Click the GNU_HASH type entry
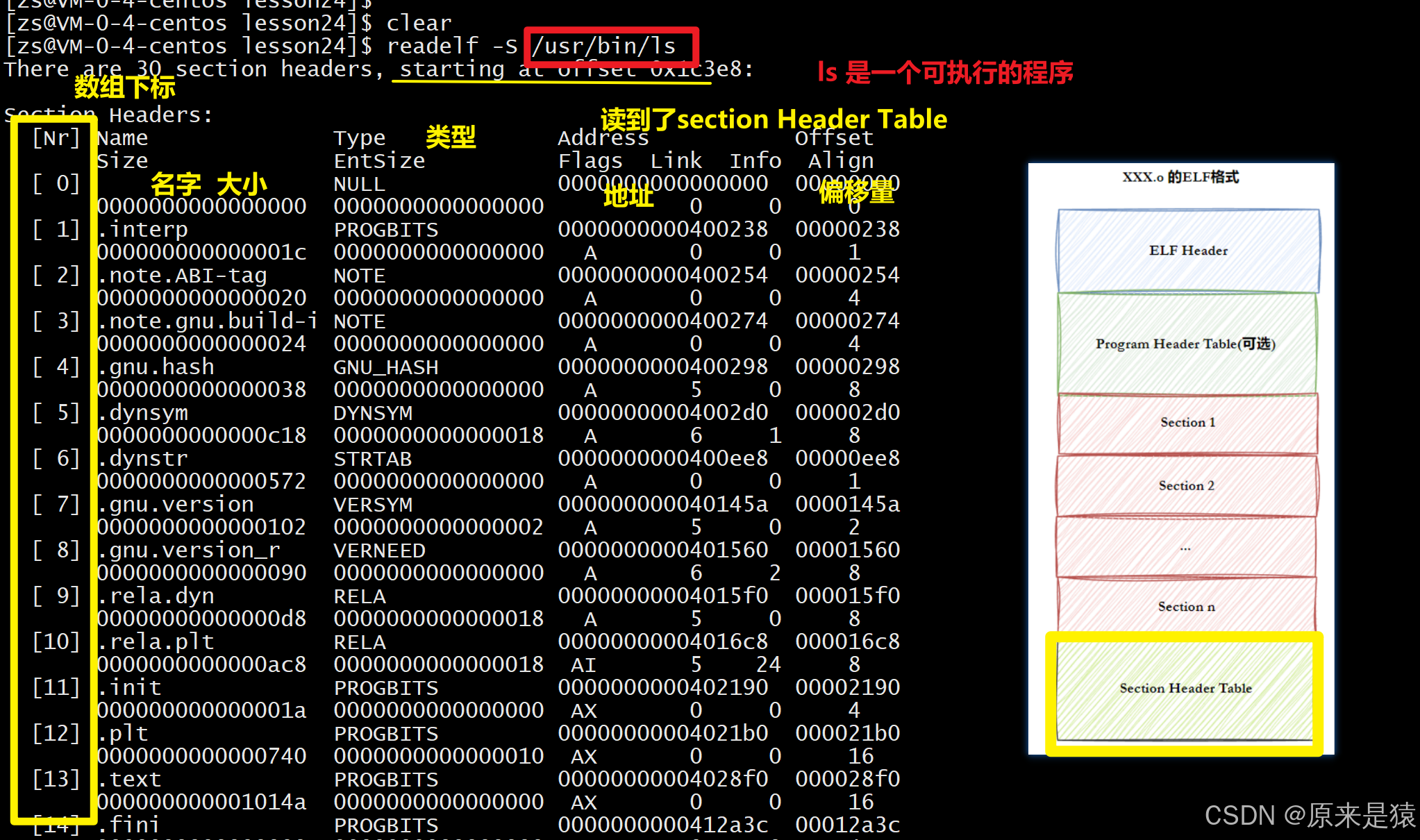Image resolution: width=1420 pixels, height=840 pixels. point(386,367)
